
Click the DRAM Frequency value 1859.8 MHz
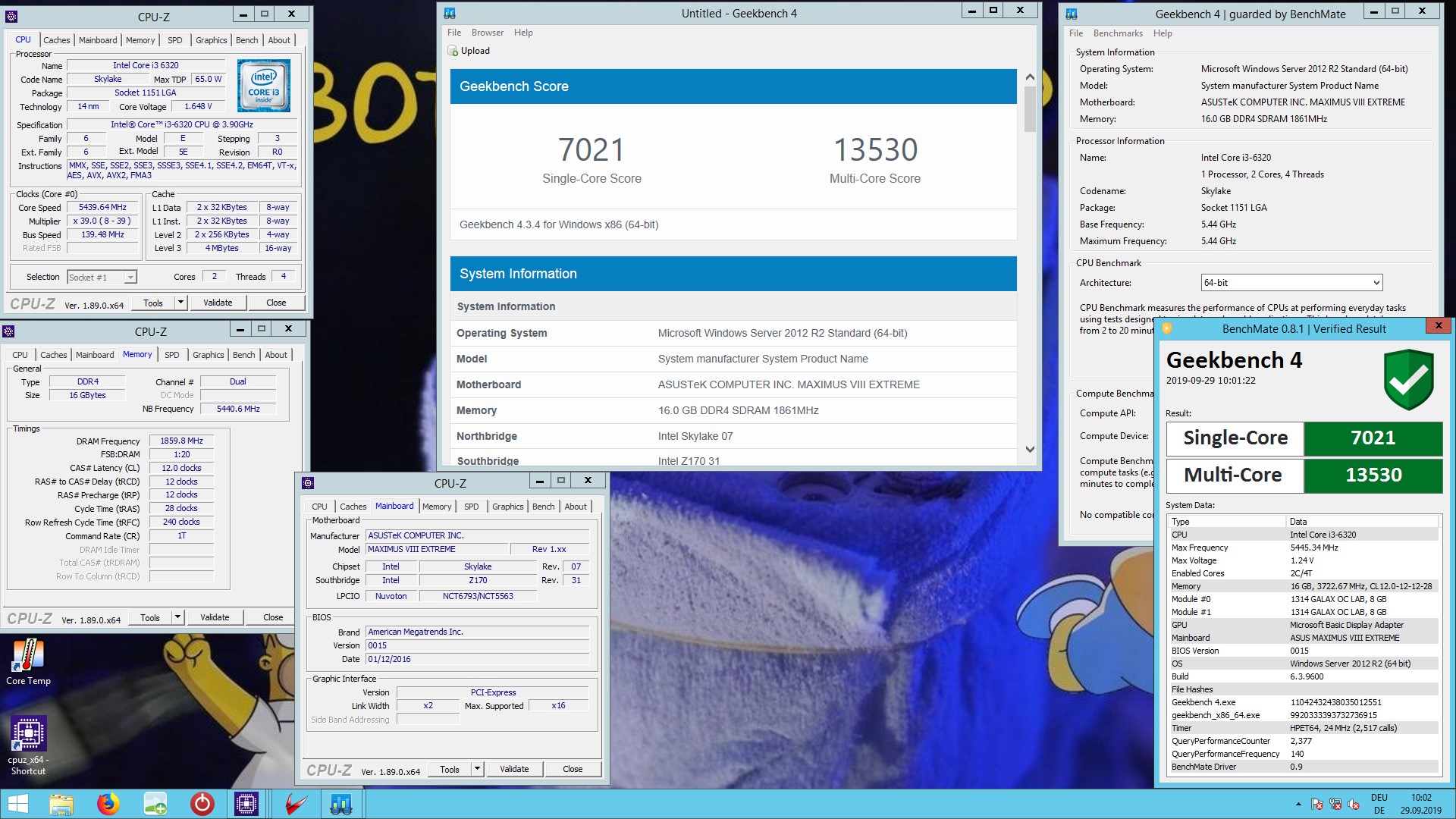(x=181, y=441)
